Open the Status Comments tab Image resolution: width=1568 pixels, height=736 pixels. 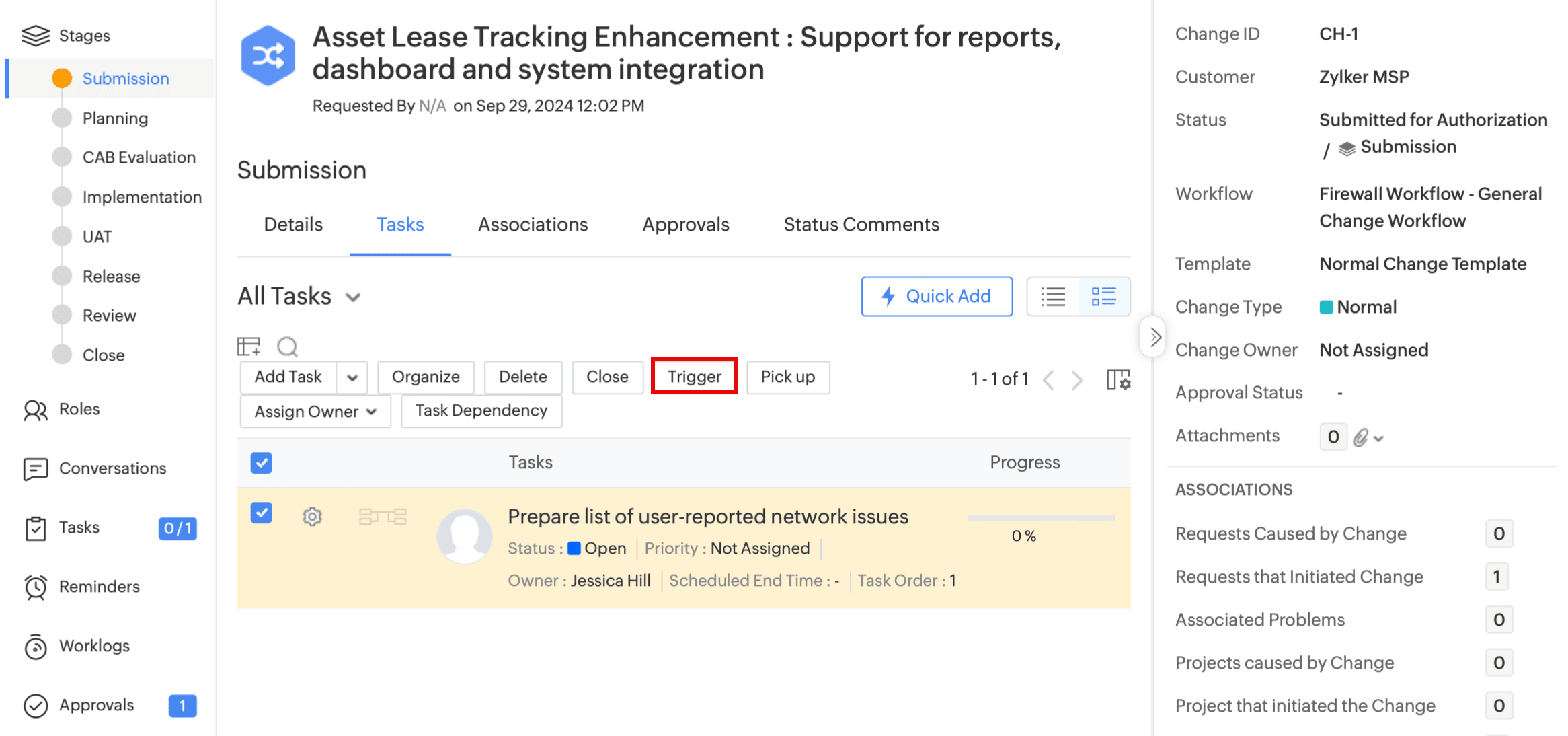pos(861,225)
